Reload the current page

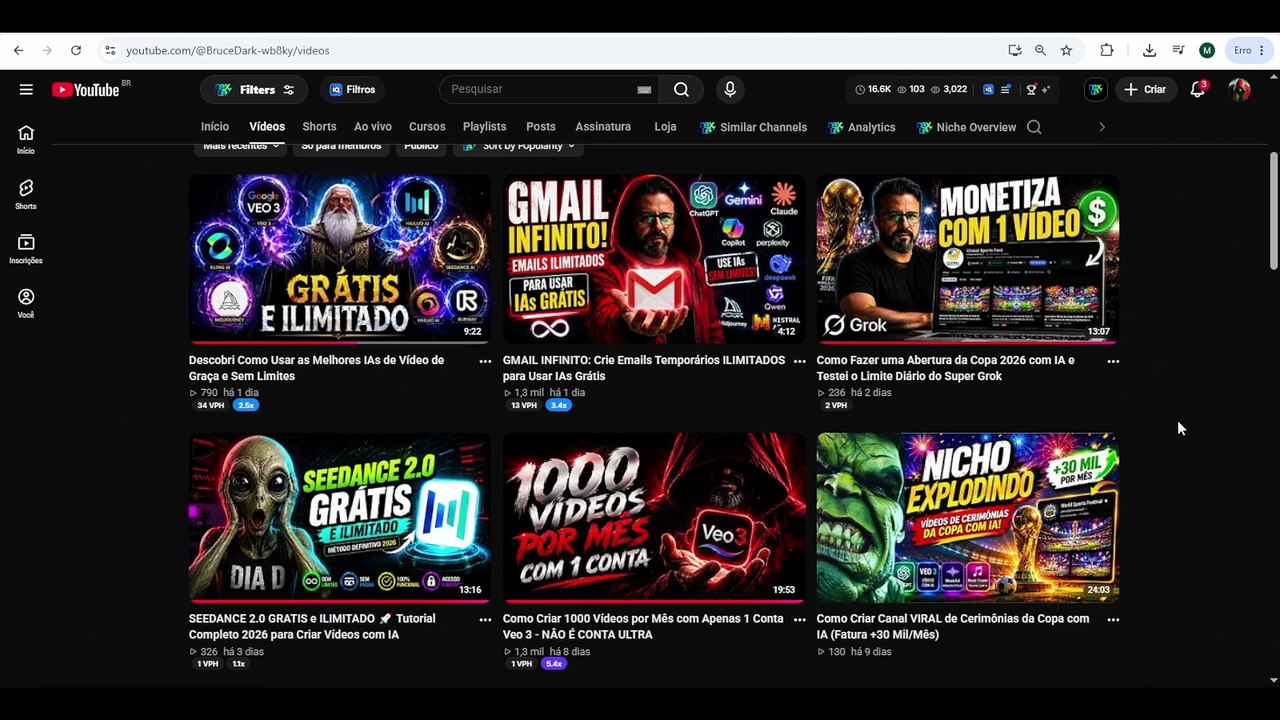76,50
